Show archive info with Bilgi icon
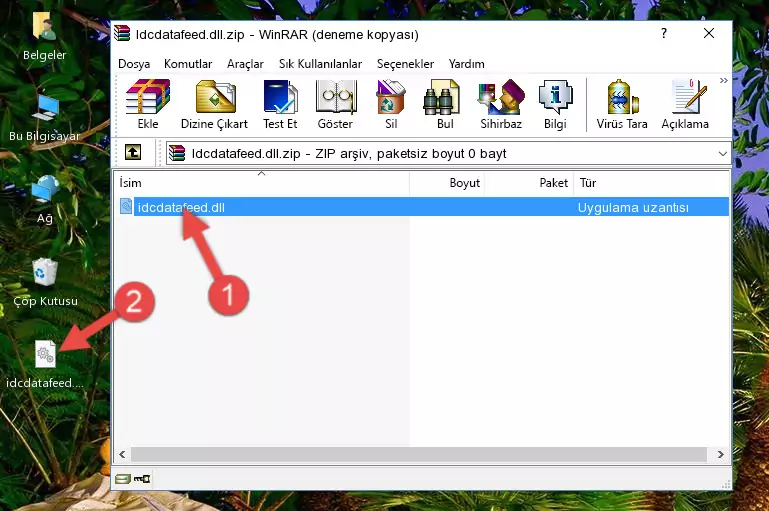 [x=555, y=104]
